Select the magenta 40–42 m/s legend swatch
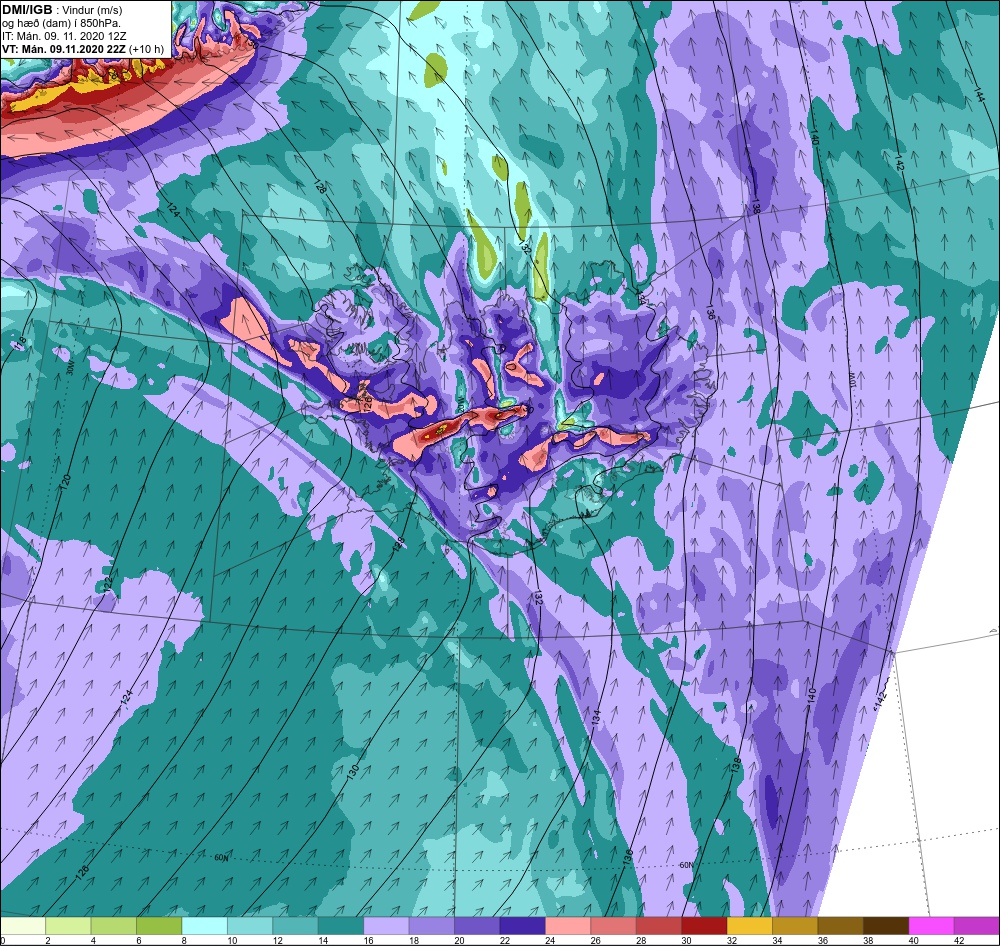This screenshot has width=1000, height=946. (x=932, y=926)
